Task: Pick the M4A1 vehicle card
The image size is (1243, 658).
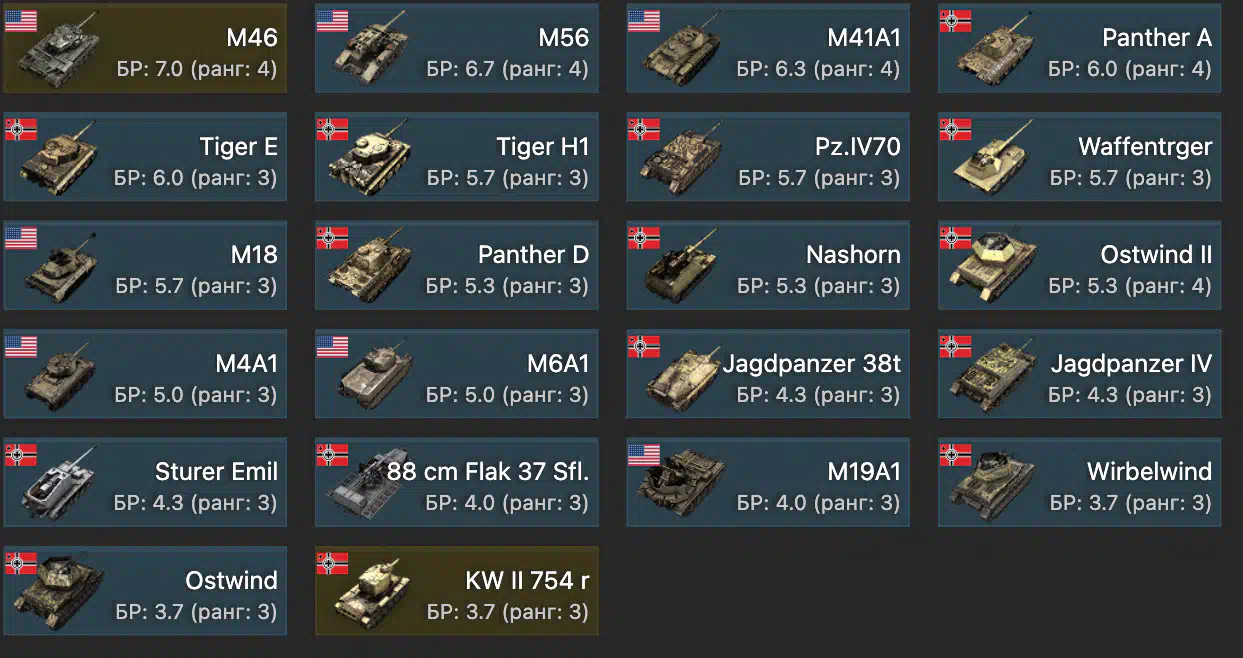Action: [x=145, y=374]
